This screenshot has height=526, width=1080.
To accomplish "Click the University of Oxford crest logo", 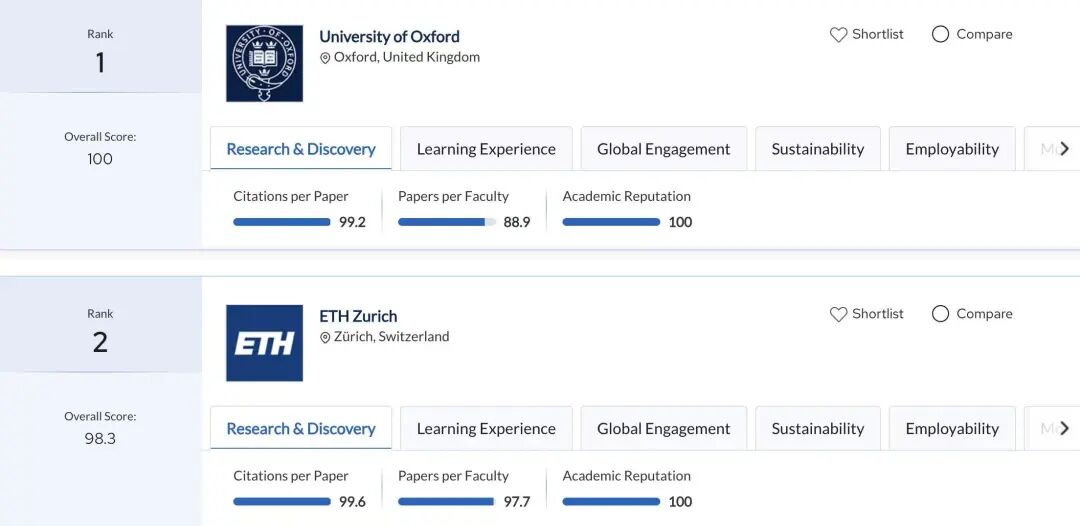I will [x=264, y=63].
